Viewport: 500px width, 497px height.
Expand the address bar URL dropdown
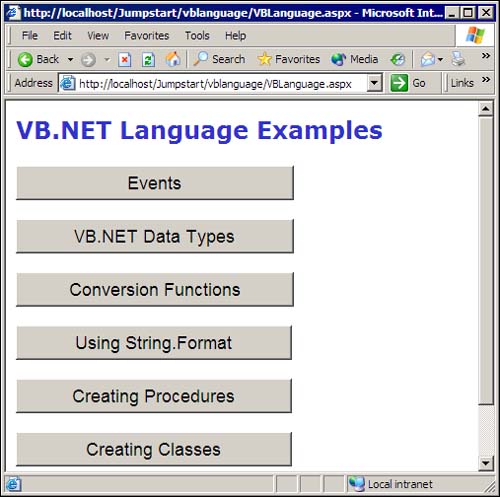(x=374, y=83)
